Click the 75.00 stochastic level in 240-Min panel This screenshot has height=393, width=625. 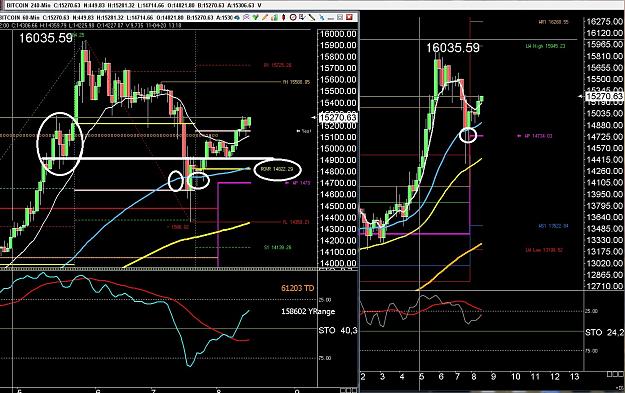point(592,351)
